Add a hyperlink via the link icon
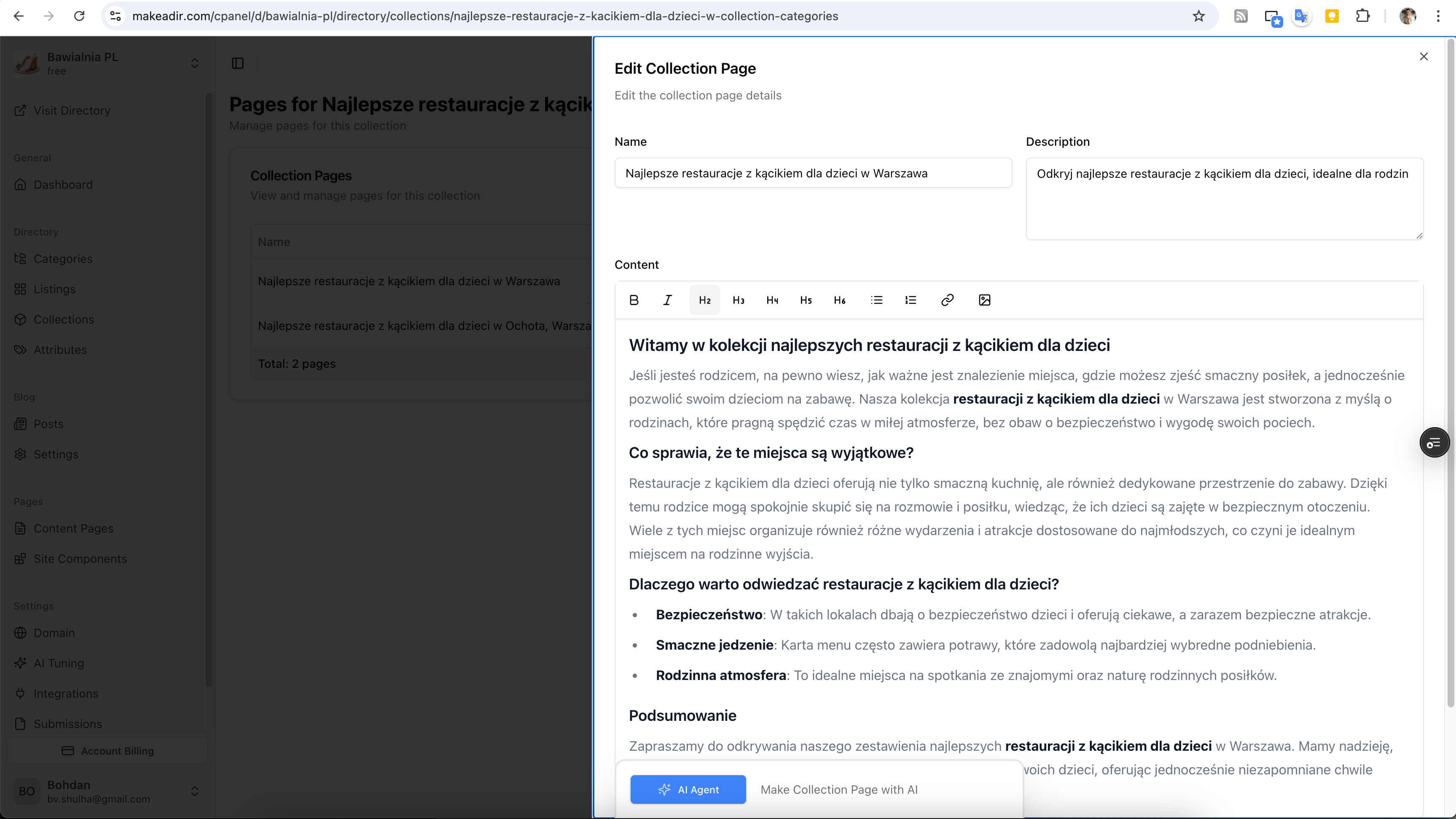 point(947,300)
